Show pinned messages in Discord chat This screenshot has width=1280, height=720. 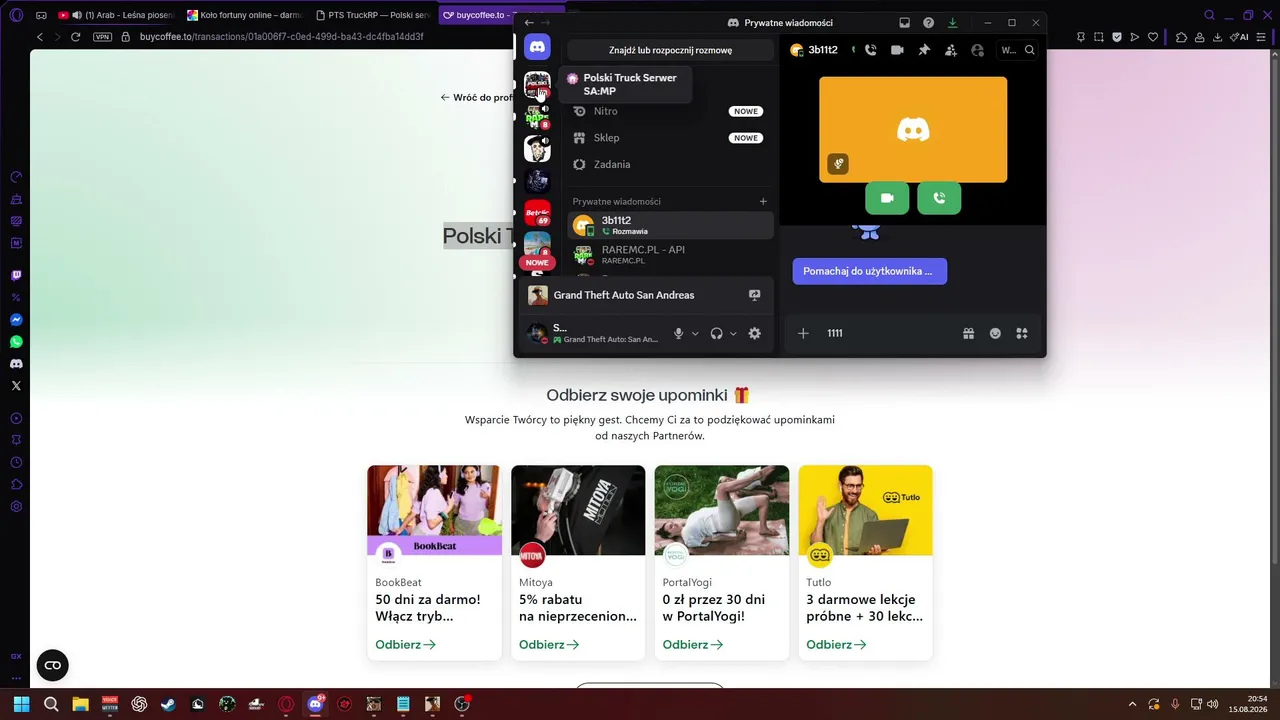pos(924,50)
